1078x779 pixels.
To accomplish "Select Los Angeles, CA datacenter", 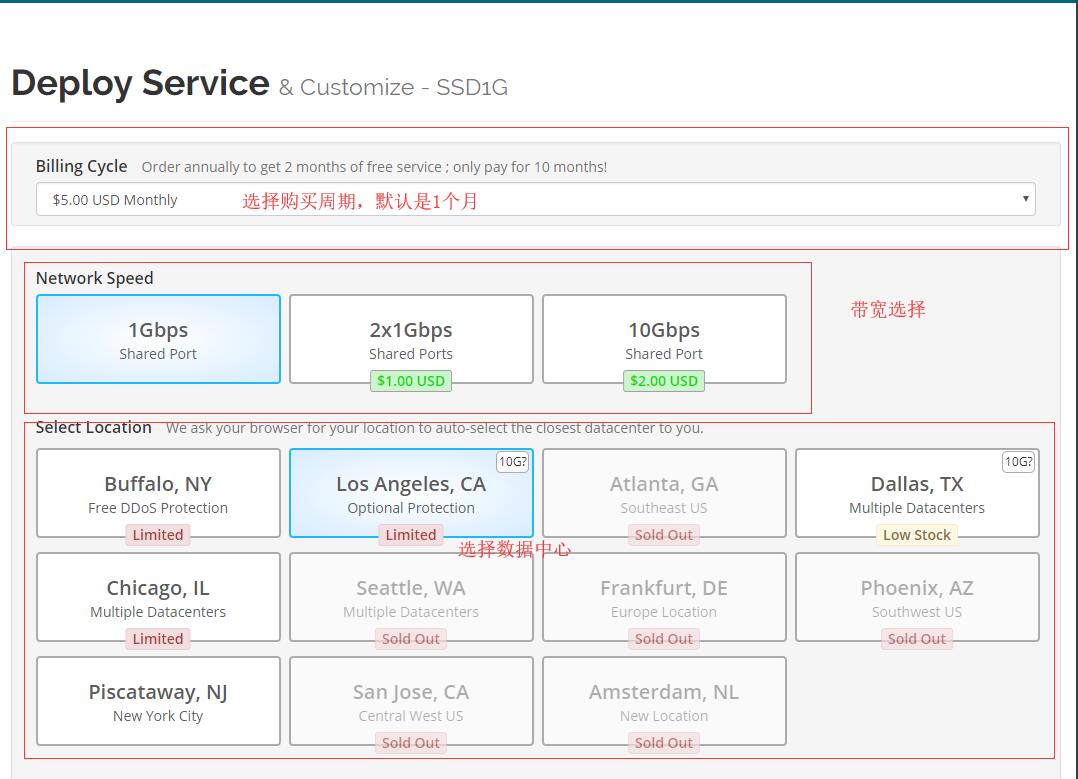I will 411,492.
